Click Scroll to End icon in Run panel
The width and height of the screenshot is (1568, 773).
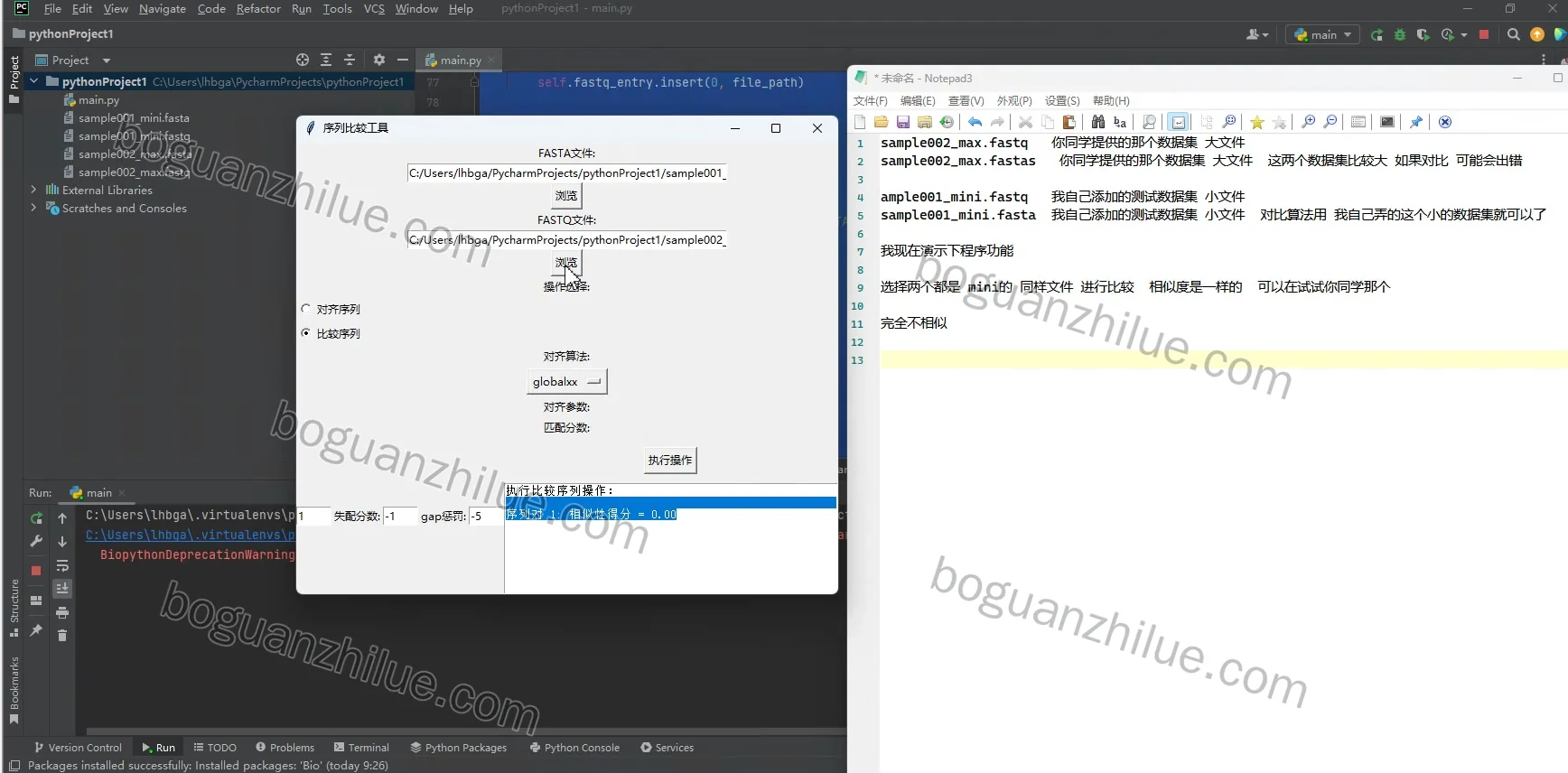point(62,589)
